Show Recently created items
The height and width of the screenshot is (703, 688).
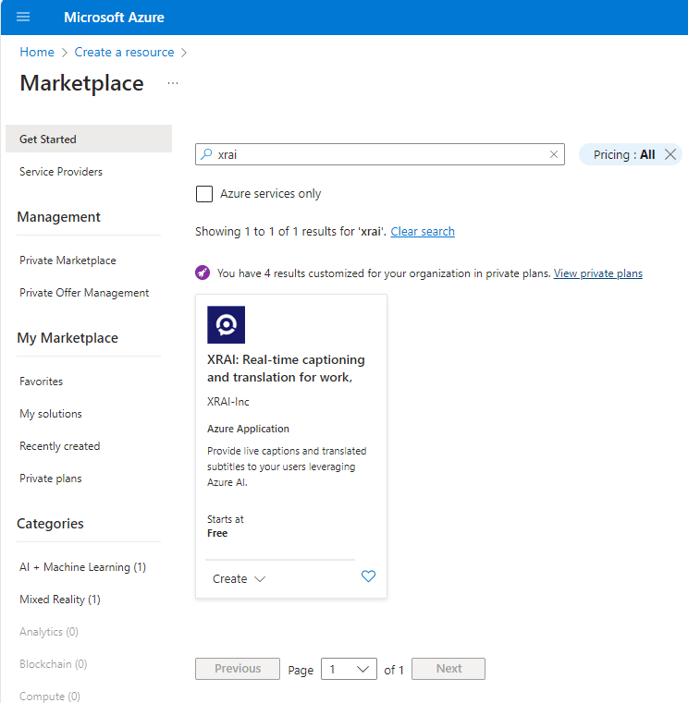(x=60, y=446)
